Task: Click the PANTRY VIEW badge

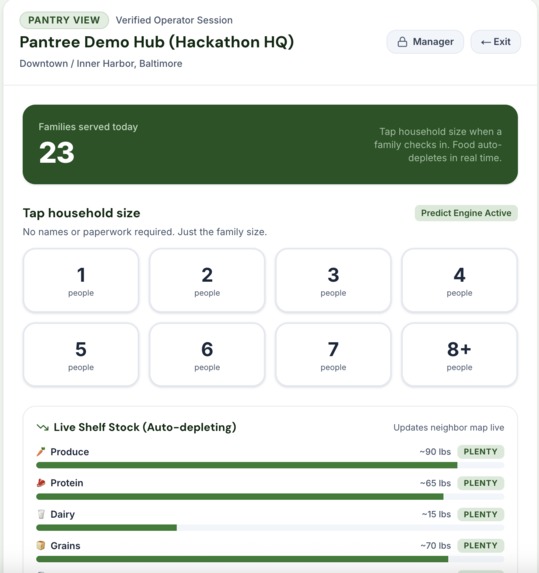Action: tap(64, 20)
